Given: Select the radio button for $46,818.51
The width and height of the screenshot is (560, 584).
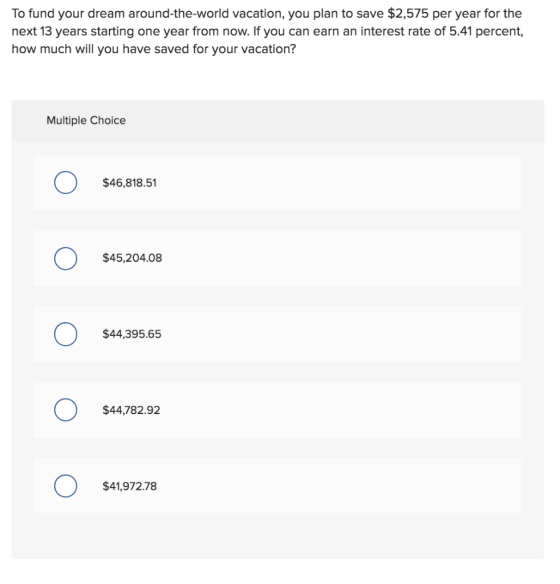Looking at the screenshot, I should (66, 182).
